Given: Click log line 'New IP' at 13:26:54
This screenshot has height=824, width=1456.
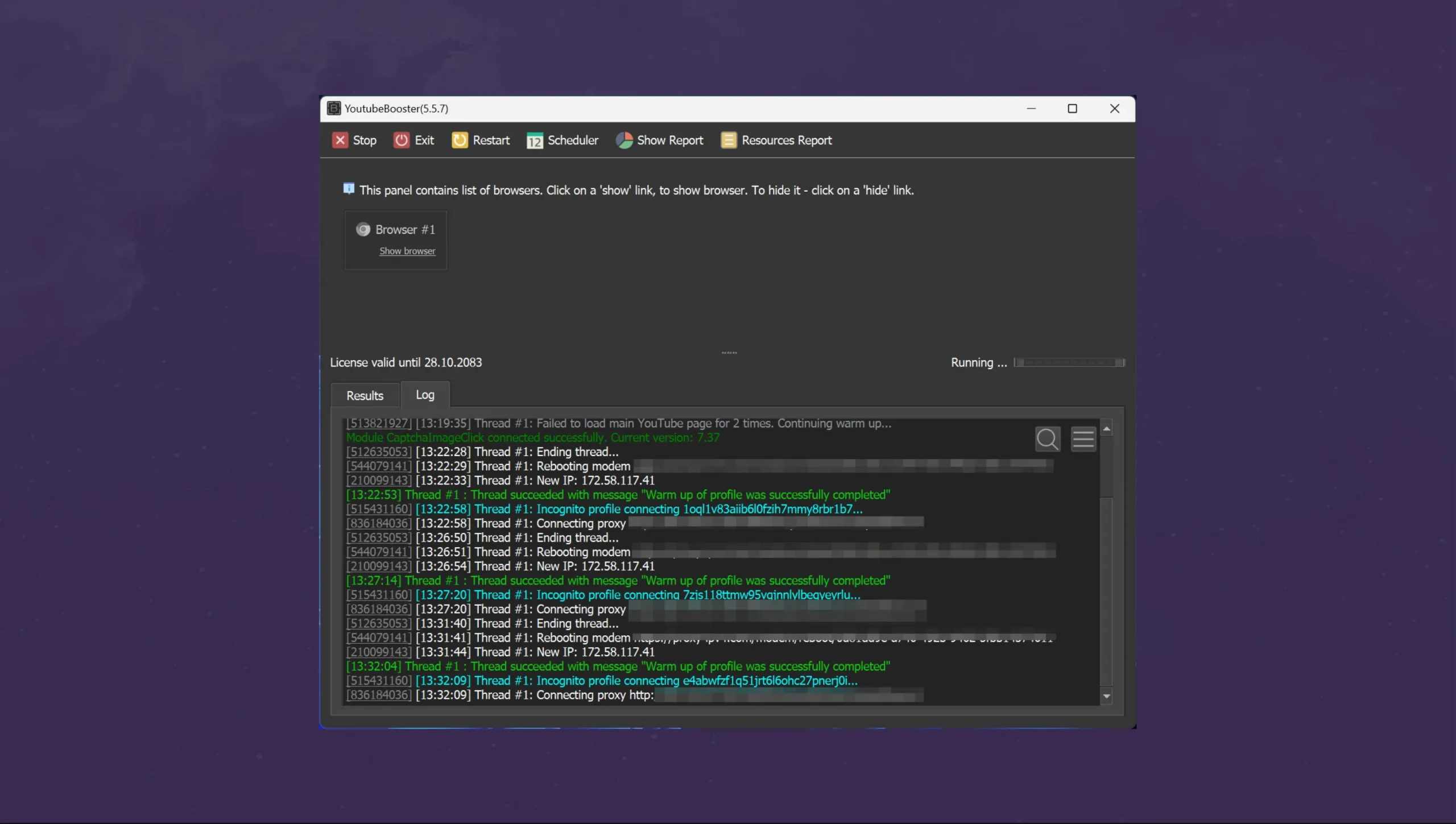Looking at the screenshot, I should pyautogui.click(x=500, y=566).
